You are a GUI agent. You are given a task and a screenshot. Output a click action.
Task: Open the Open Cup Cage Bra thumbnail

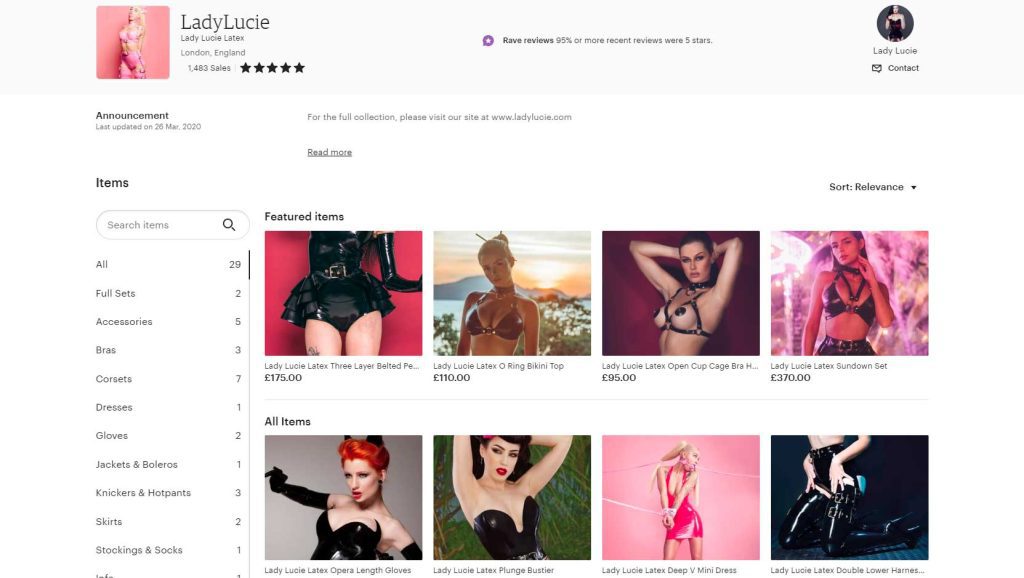(x=680, y=293)
